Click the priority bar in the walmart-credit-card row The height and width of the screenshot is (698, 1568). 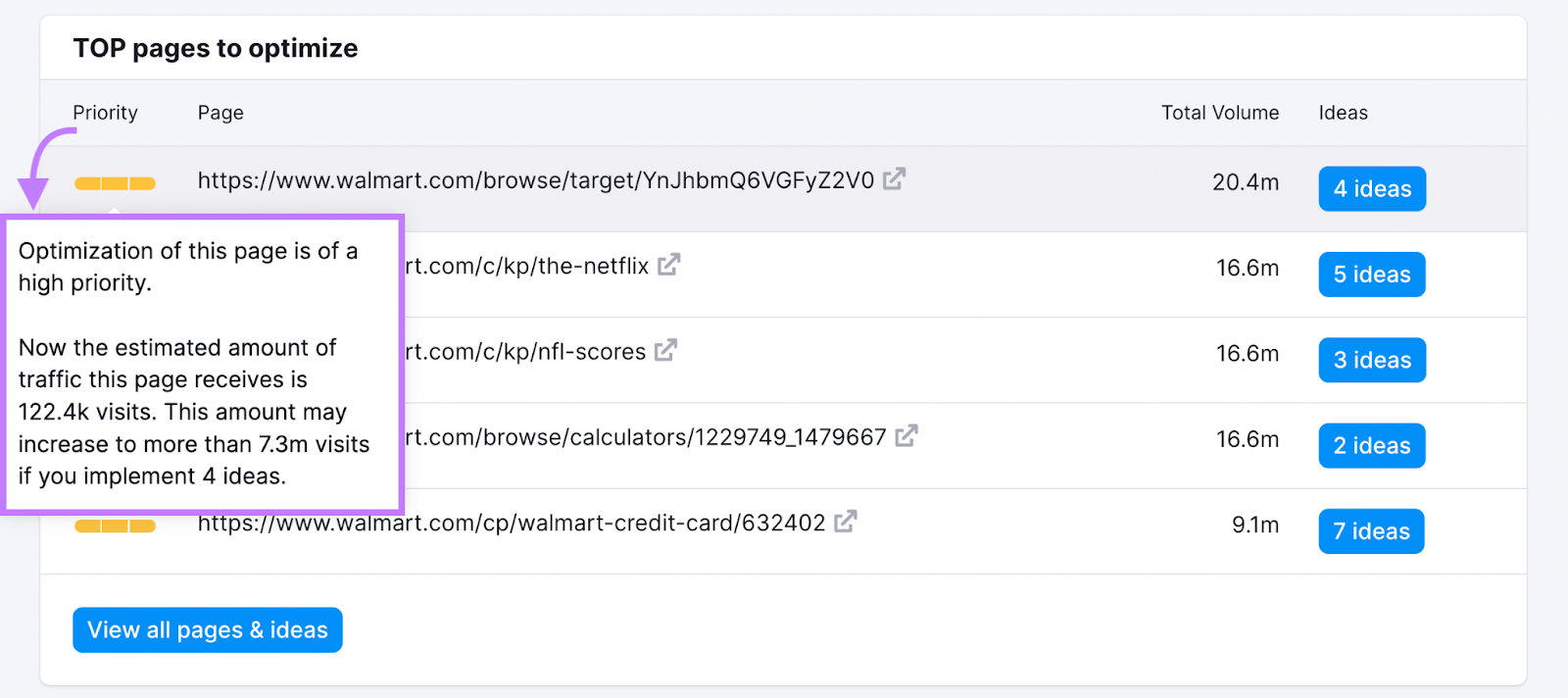click(x=115, y=526)
